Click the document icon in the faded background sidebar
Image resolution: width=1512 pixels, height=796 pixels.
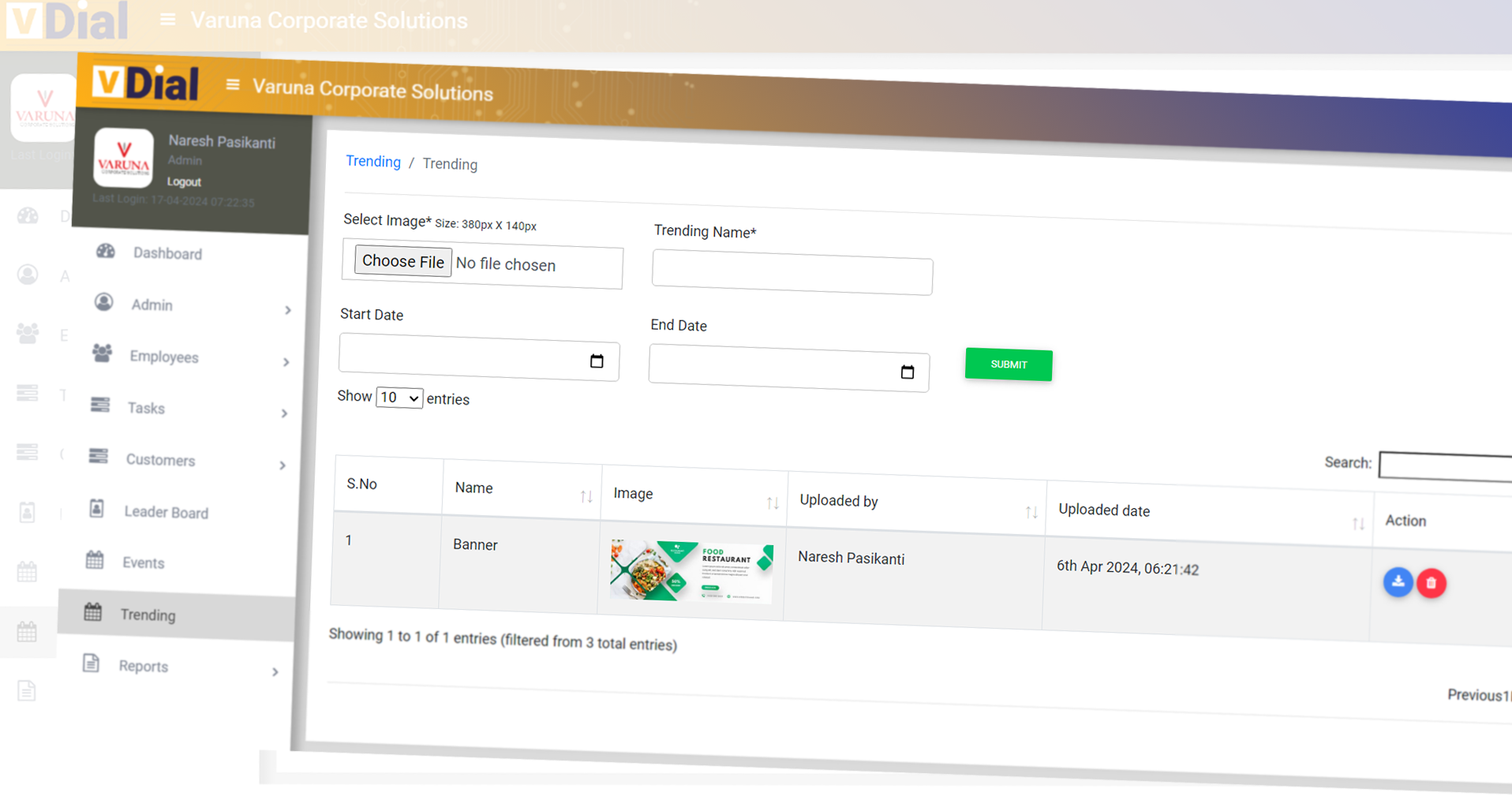pyautogui.click(x=27, y=691)
